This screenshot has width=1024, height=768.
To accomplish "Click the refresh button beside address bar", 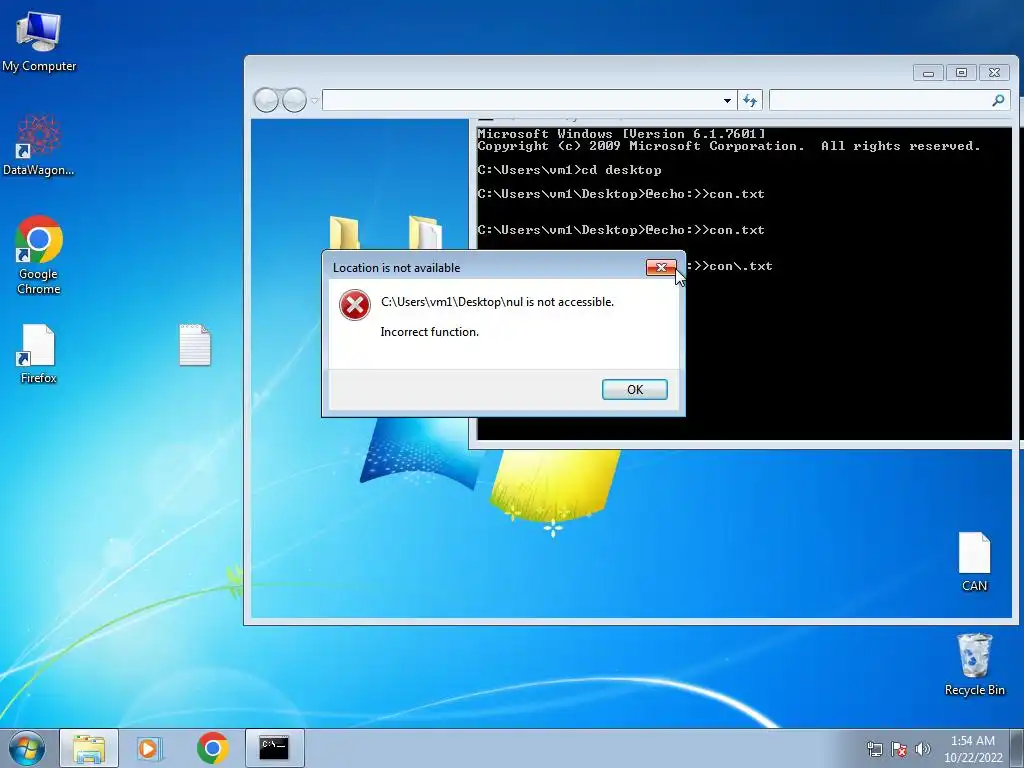I will 750,101.
